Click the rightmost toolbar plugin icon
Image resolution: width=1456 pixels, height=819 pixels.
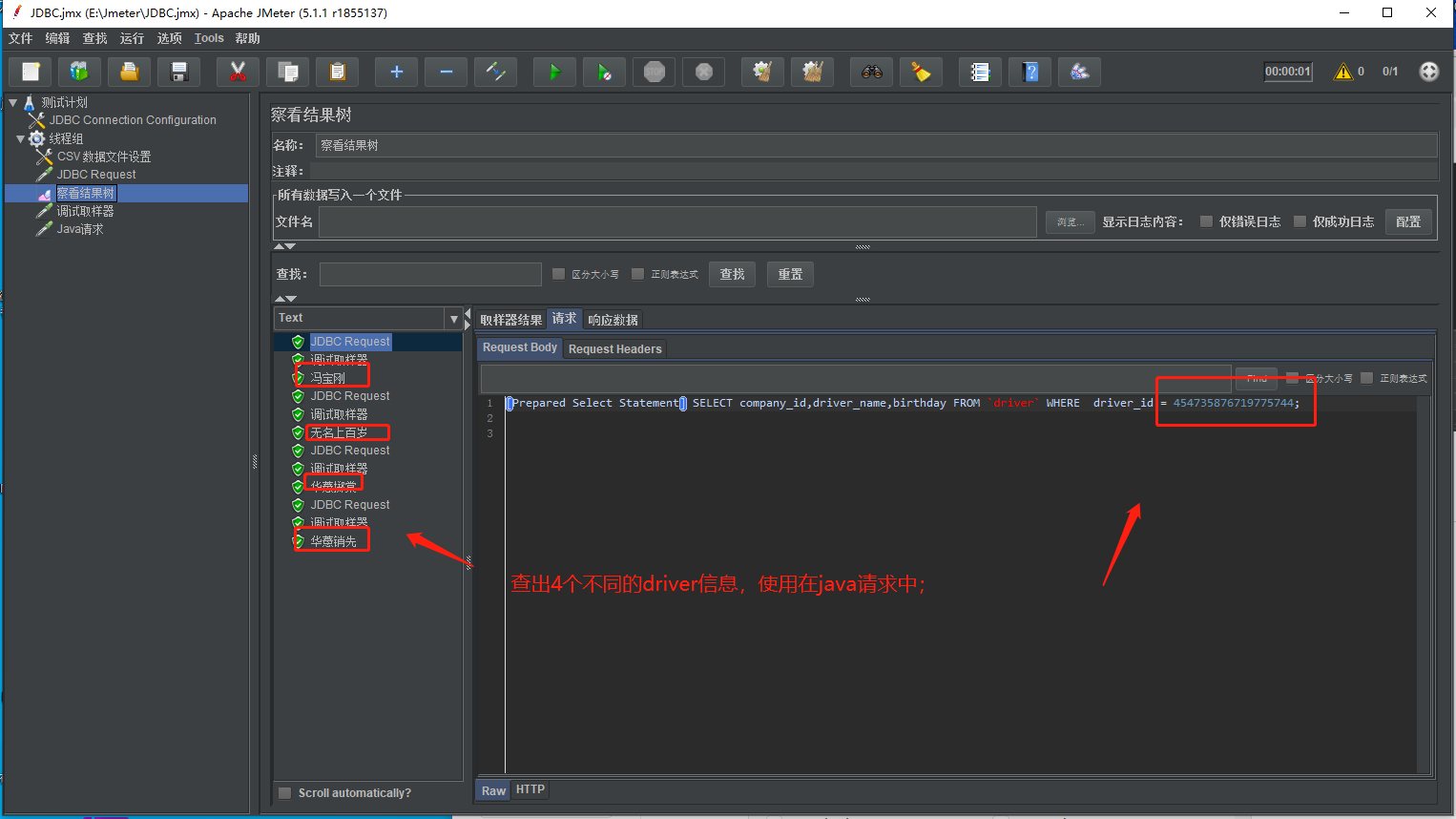click(1079, 72)
